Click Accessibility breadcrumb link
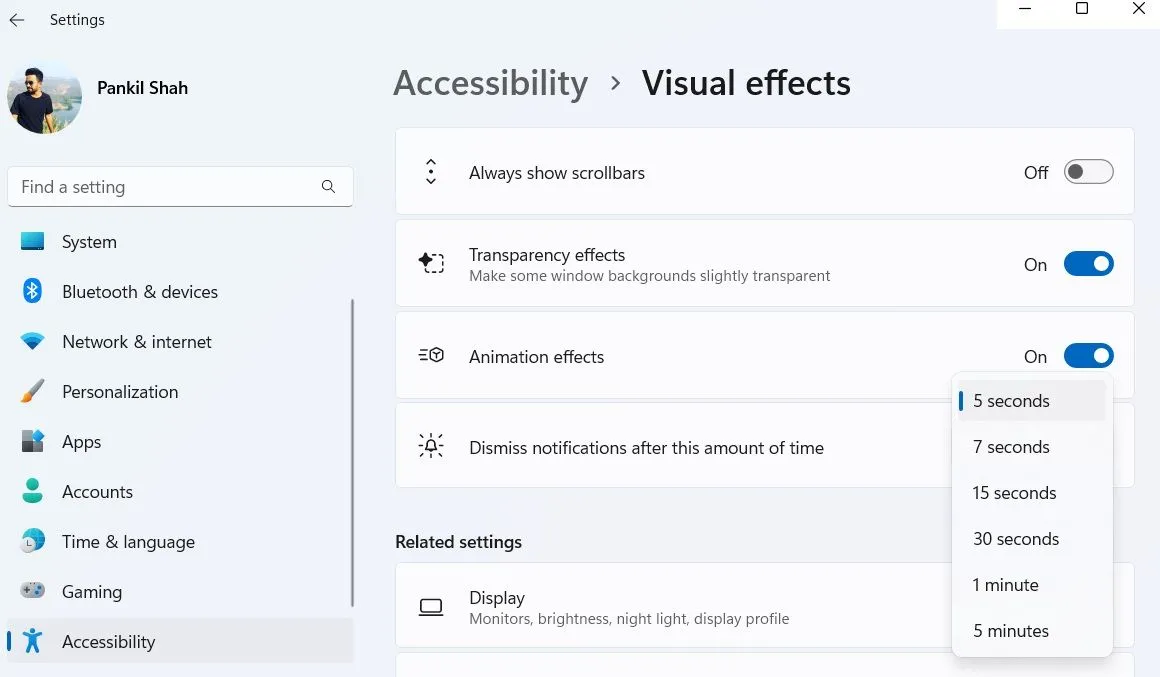 click(x=490, y=83)
